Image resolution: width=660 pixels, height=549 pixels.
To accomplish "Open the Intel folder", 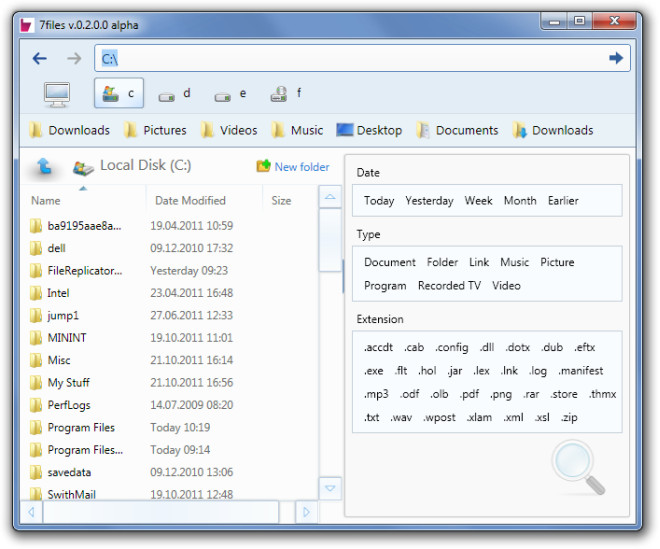I will coord(58,293).
